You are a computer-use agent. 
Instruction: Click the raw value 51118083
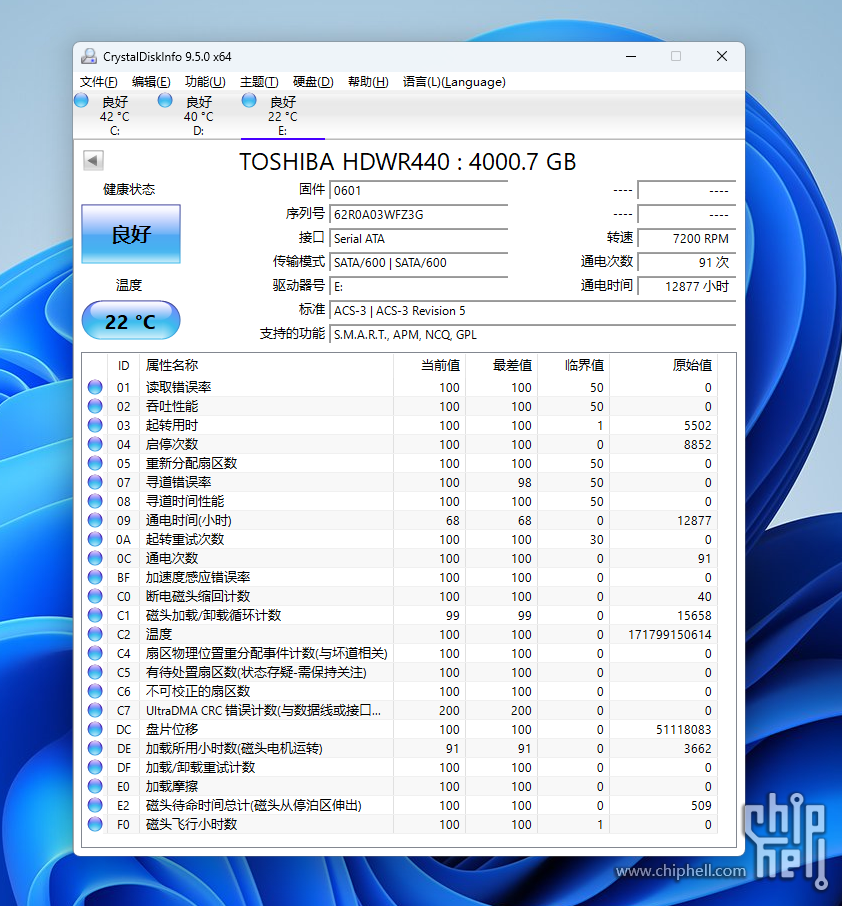coord(684,730)
